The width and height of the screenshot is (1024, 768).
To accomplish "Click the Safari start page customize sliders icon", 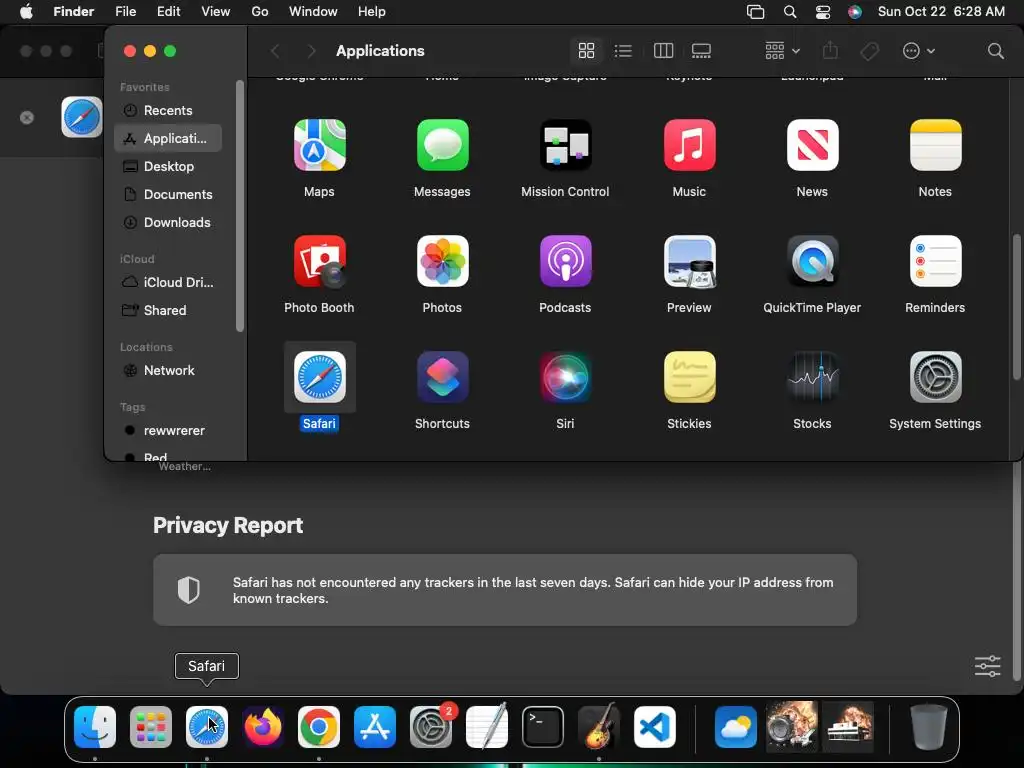I will coord(987,666).
